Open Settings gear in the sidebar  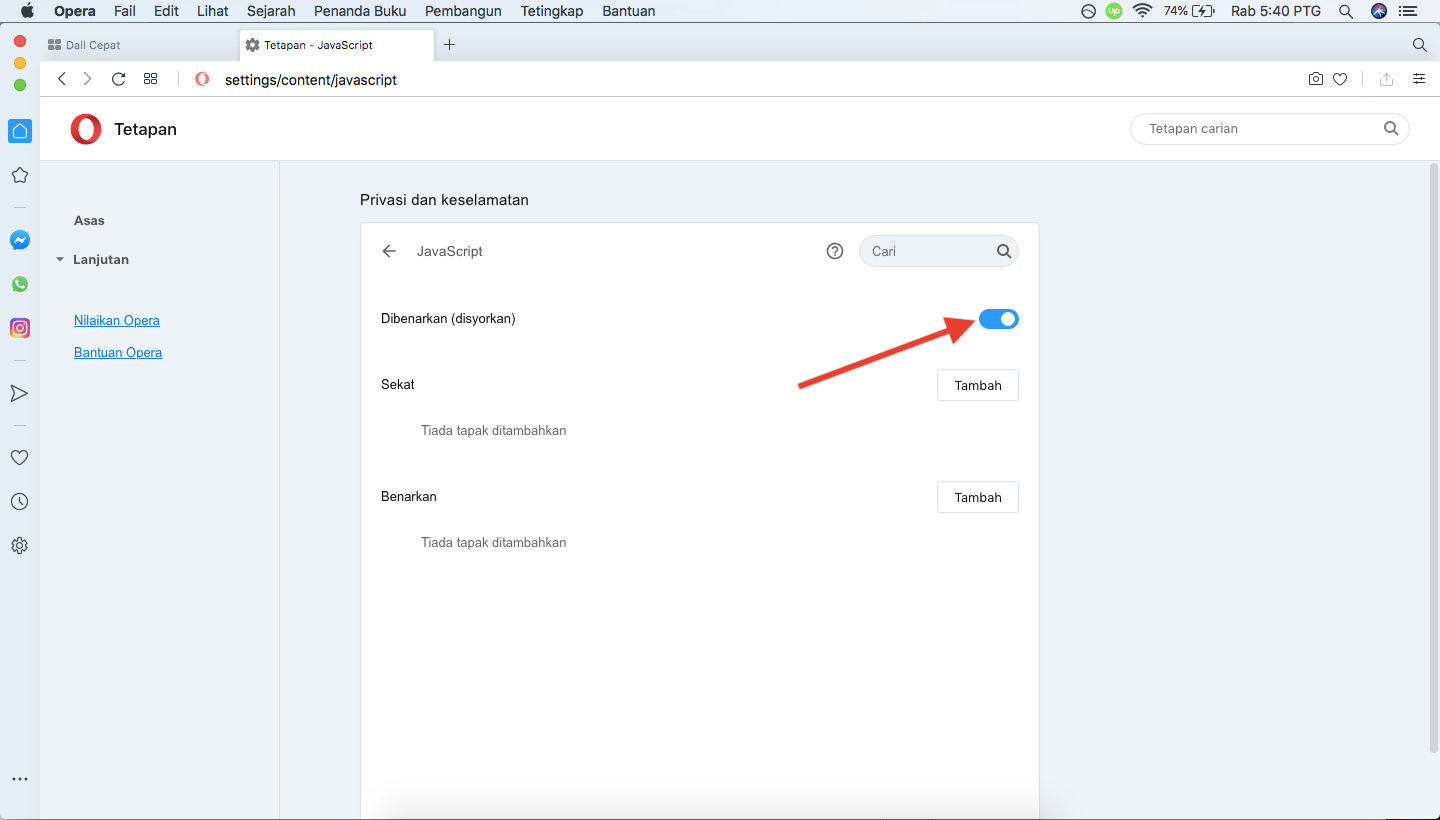coord(19,546)
